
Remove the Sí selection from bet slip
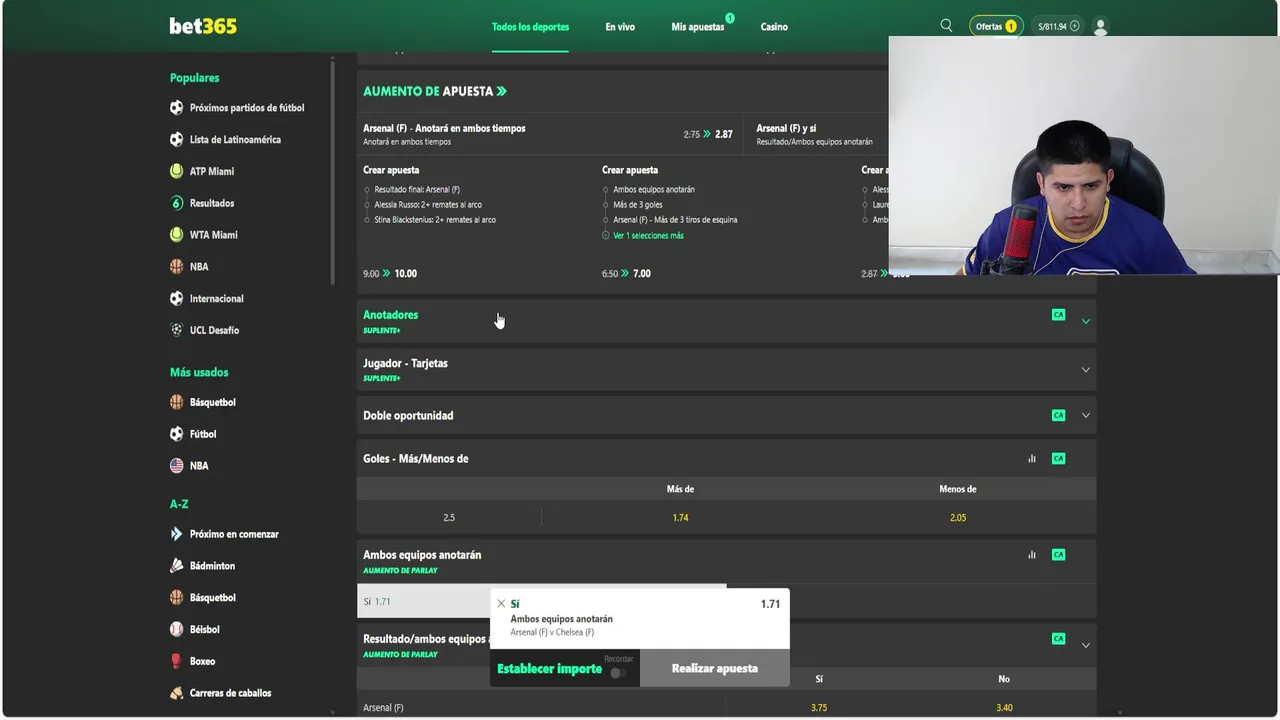[501, 604]
